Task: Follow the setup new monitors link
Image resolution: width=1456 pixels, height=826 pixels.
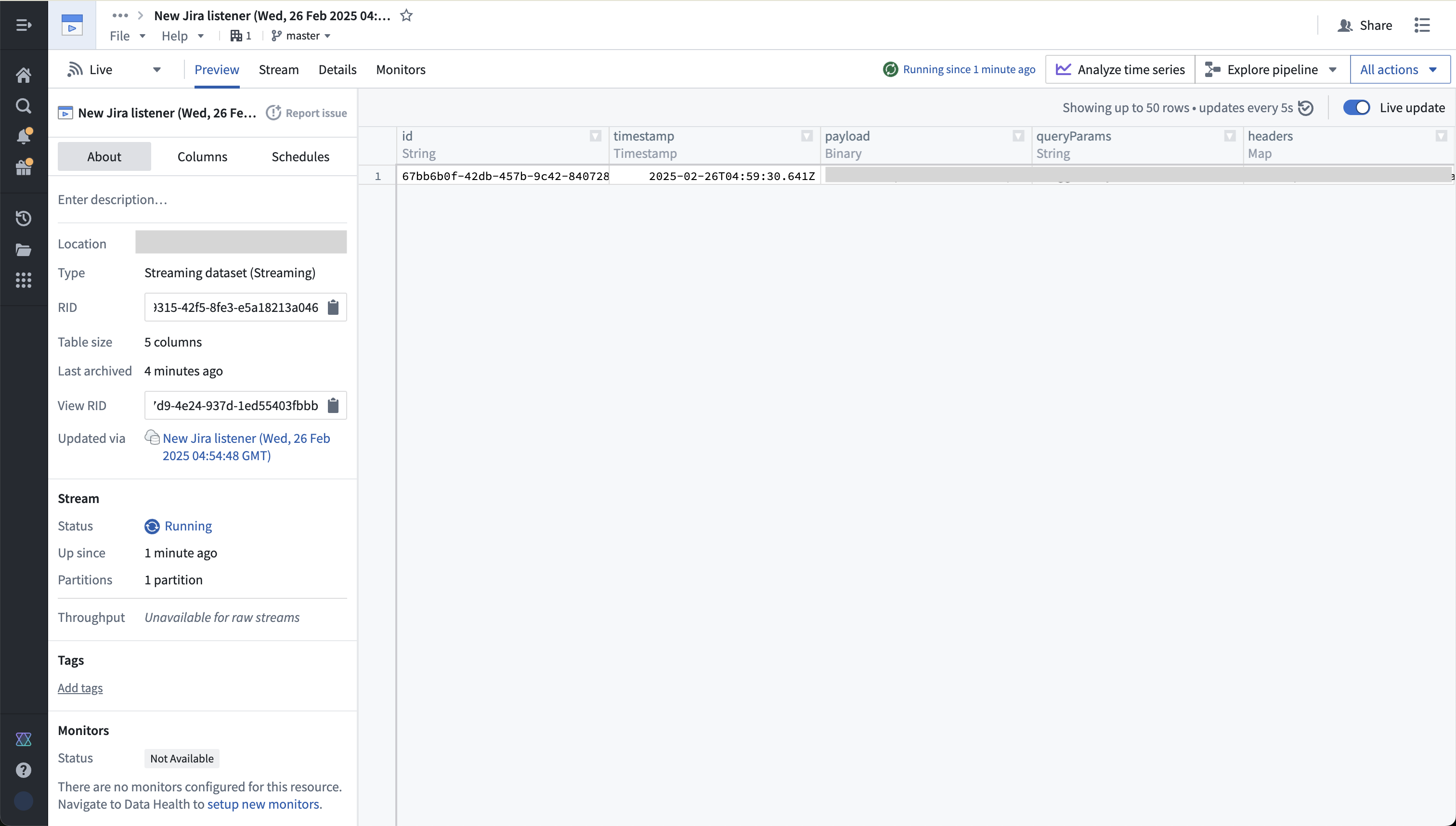Action: tap(263, 804)
